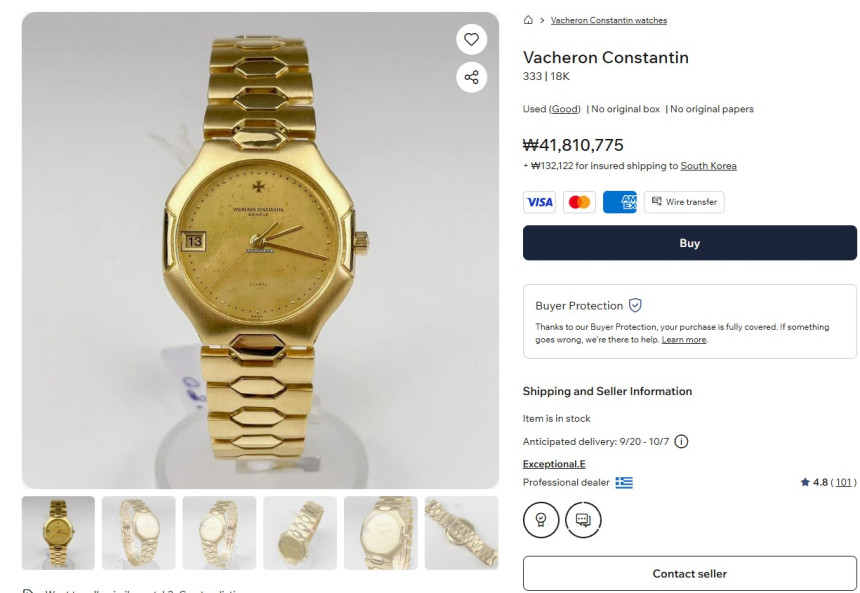
Task: Click the seller chat response icon
Action: (583, 519)
